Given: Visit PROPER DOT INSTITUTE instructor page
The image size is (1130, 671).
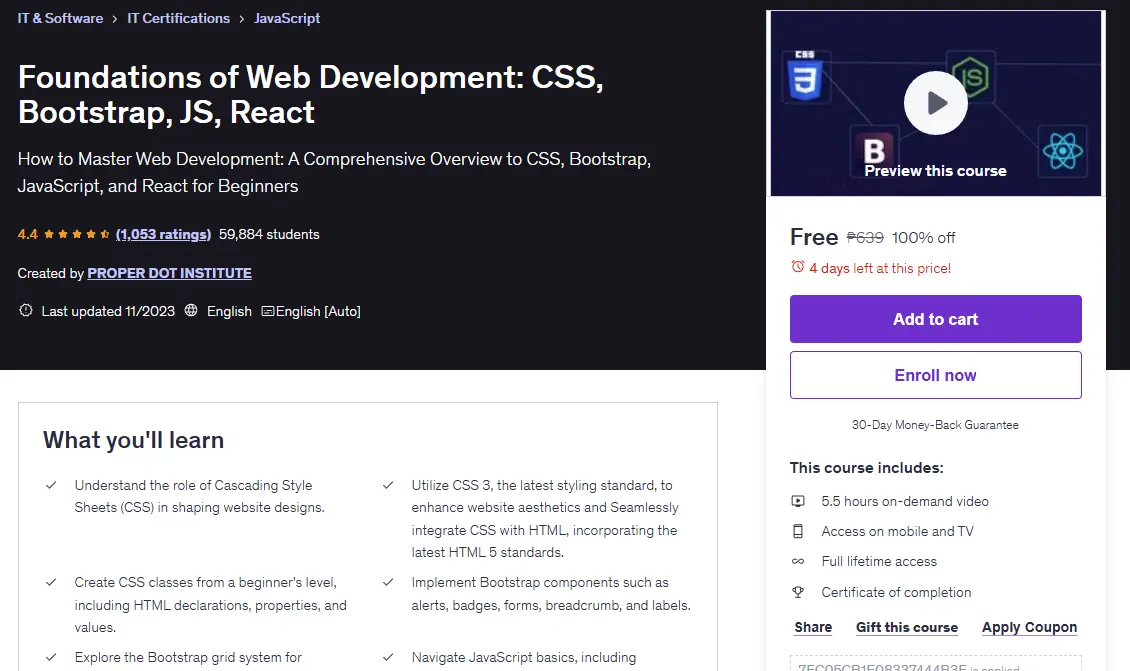Looking at the screenshot, I should click(169, 273).
